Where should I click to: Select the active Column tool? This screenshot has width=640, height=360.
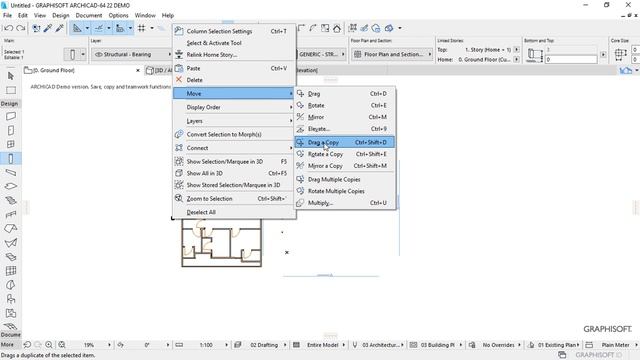click(x=11, y=158)
